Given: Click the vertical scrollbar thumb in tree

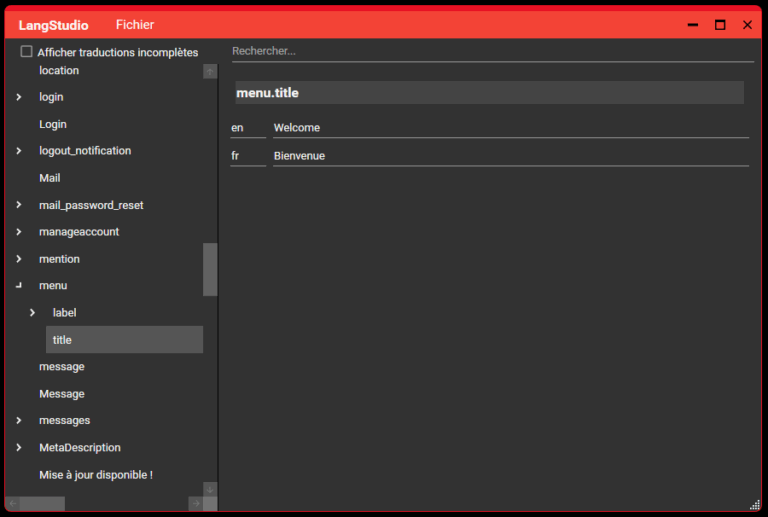Looking at the screenshot, I should pyautogui.click(x=210, y=269).
